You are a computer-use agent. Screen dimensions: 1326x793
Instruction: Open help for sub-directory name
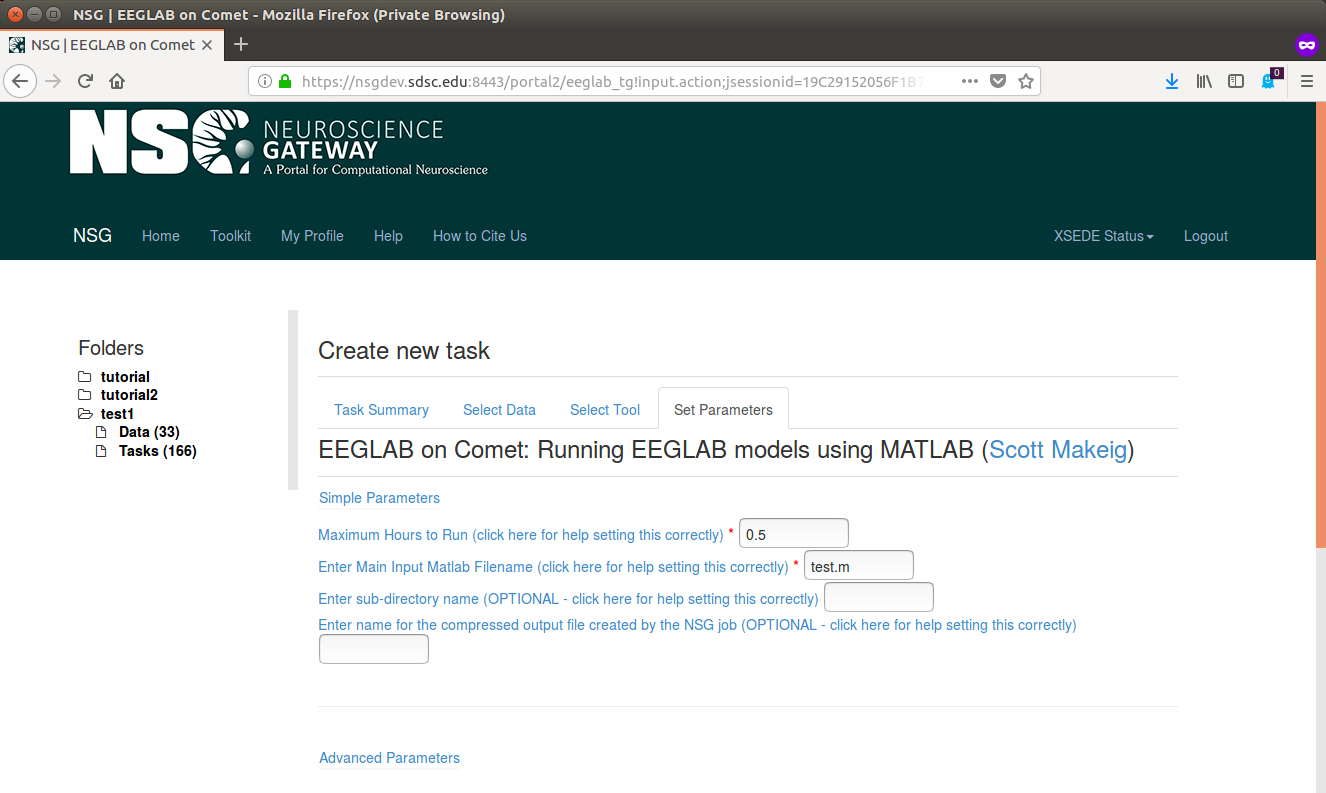tap(568, 599)
